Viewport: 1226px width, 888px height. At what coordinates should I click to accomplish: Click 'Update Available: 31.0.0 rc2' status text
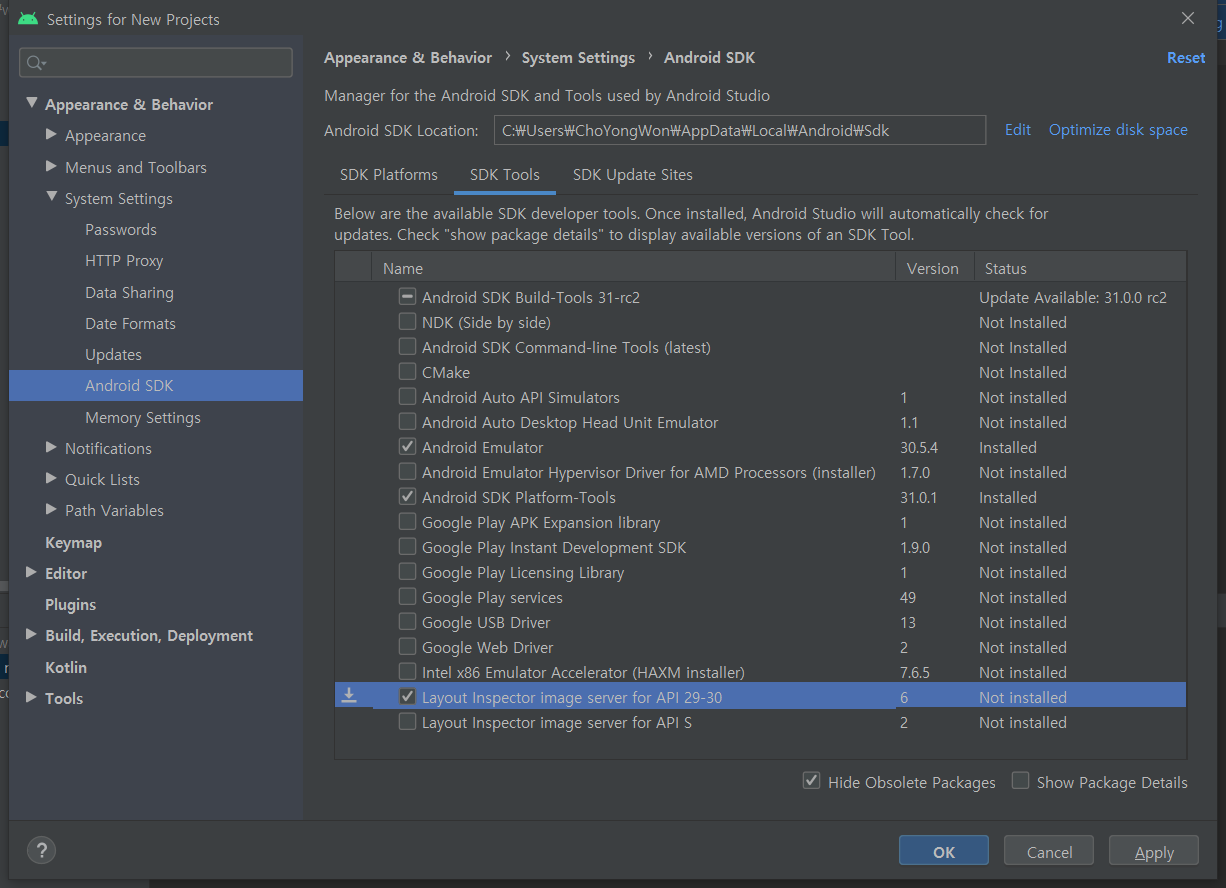pos(1073,297)
